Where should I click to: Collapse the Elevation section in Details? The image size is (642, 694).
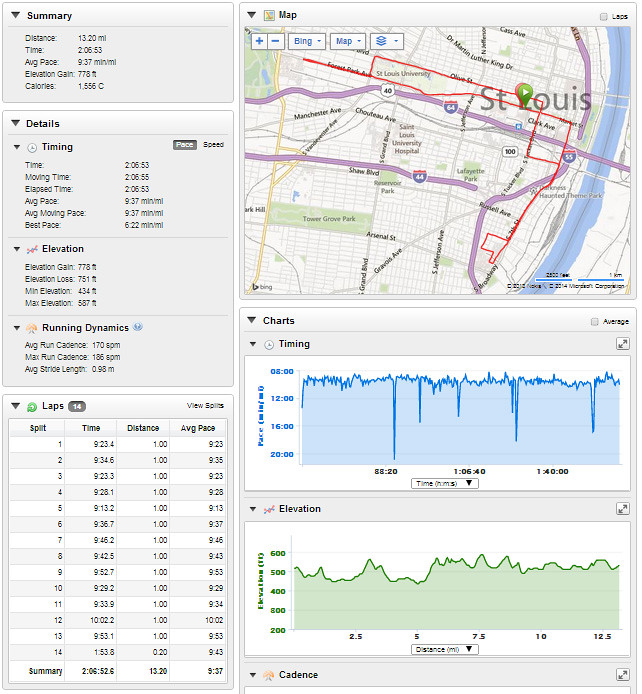(17, 249)
